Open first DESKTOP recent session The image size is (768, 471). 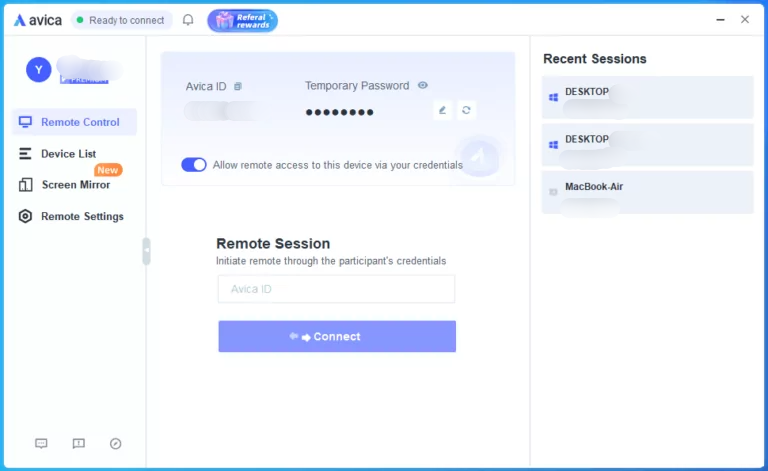648,97
